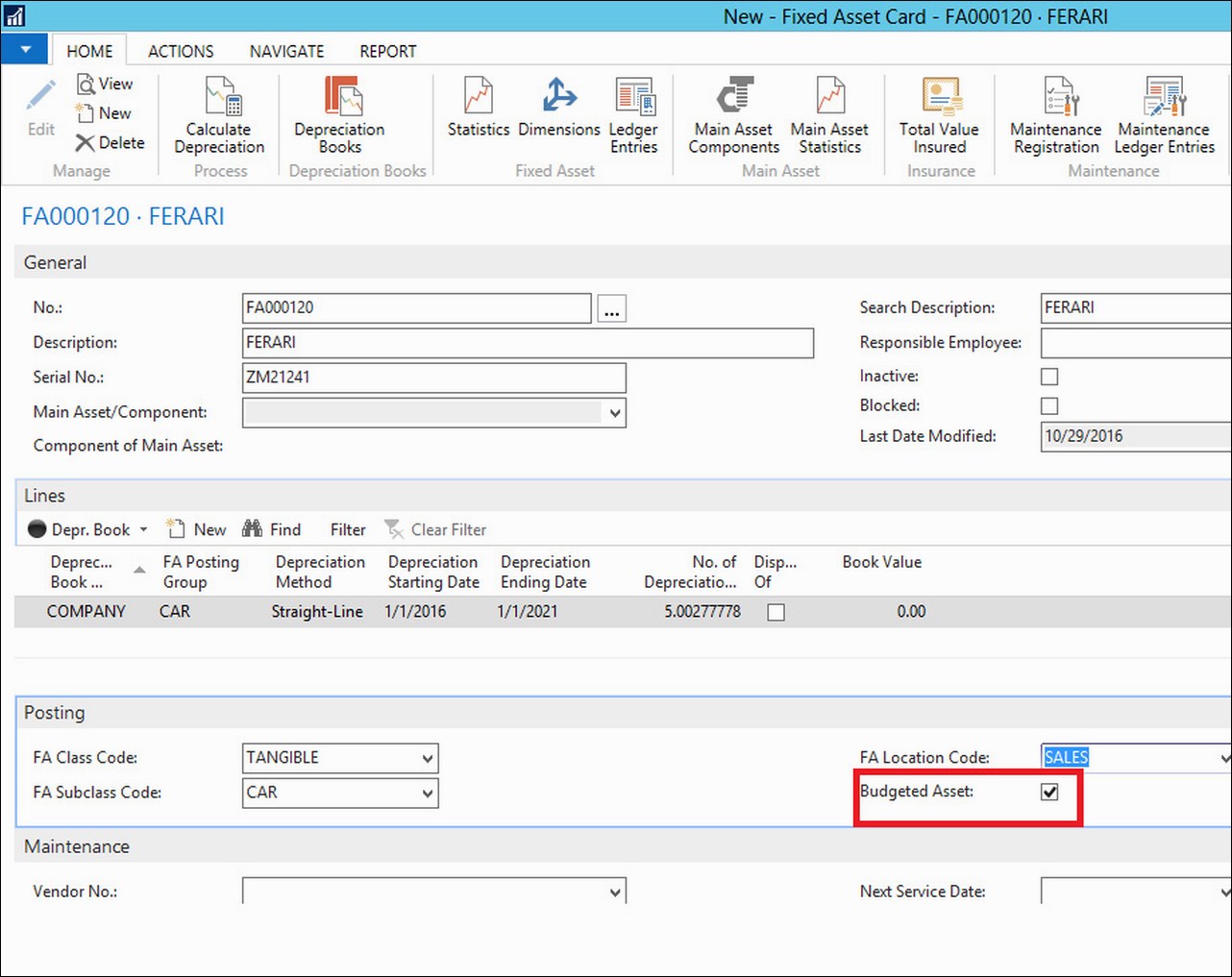Click the application logo icon in title bar
1232x977 pixels.
click(x=14, y=16)
